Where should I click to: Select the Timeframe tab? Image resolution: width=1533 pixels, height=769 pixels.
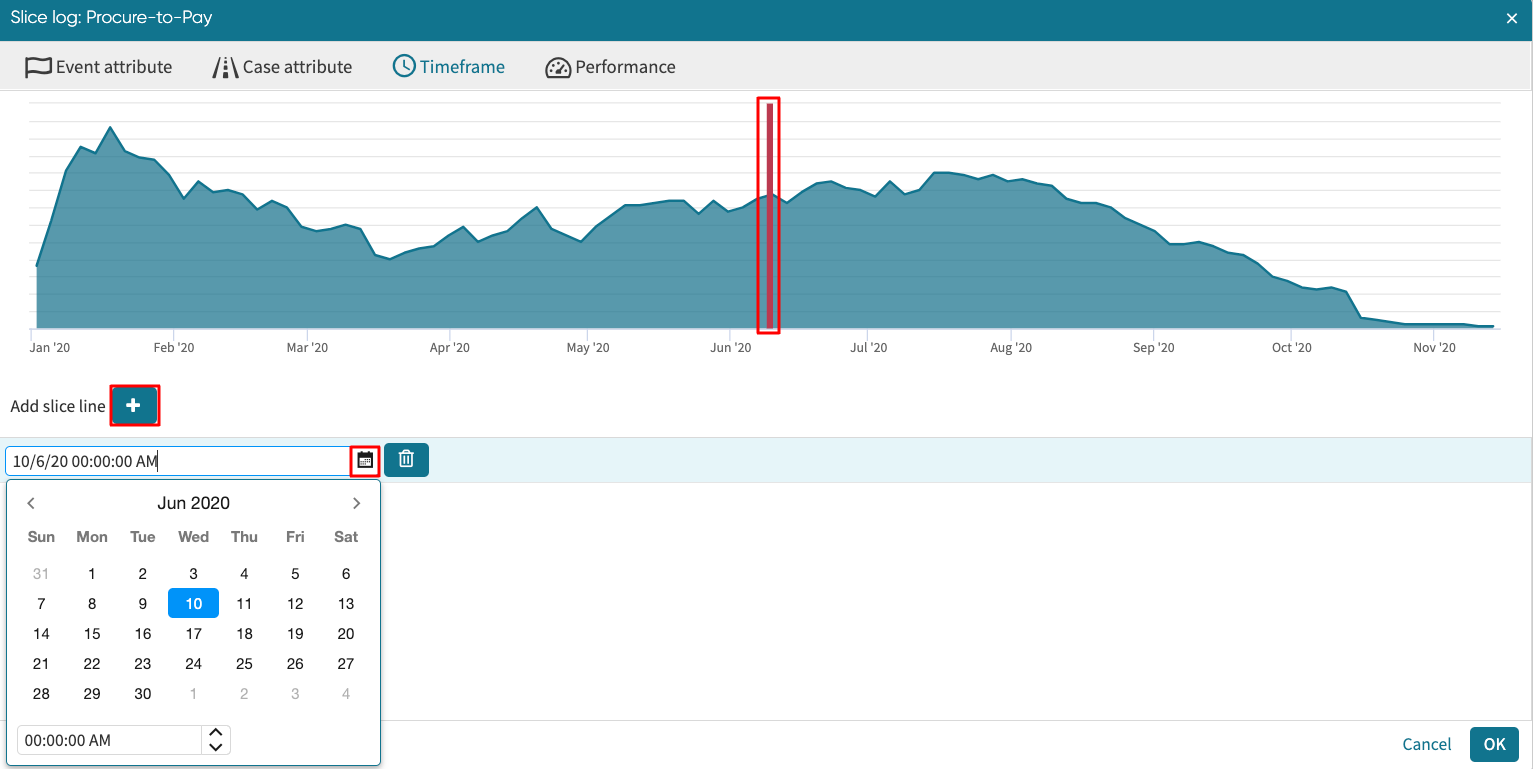(x=448, y=67)
